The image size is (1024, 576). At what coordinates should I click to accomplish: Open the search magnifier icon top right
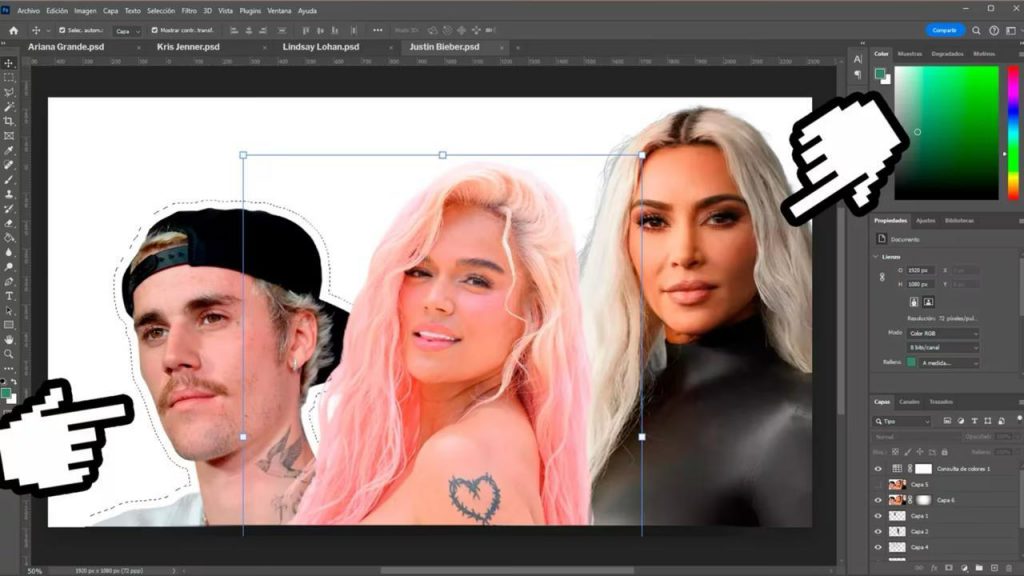[x=976, y=30]
